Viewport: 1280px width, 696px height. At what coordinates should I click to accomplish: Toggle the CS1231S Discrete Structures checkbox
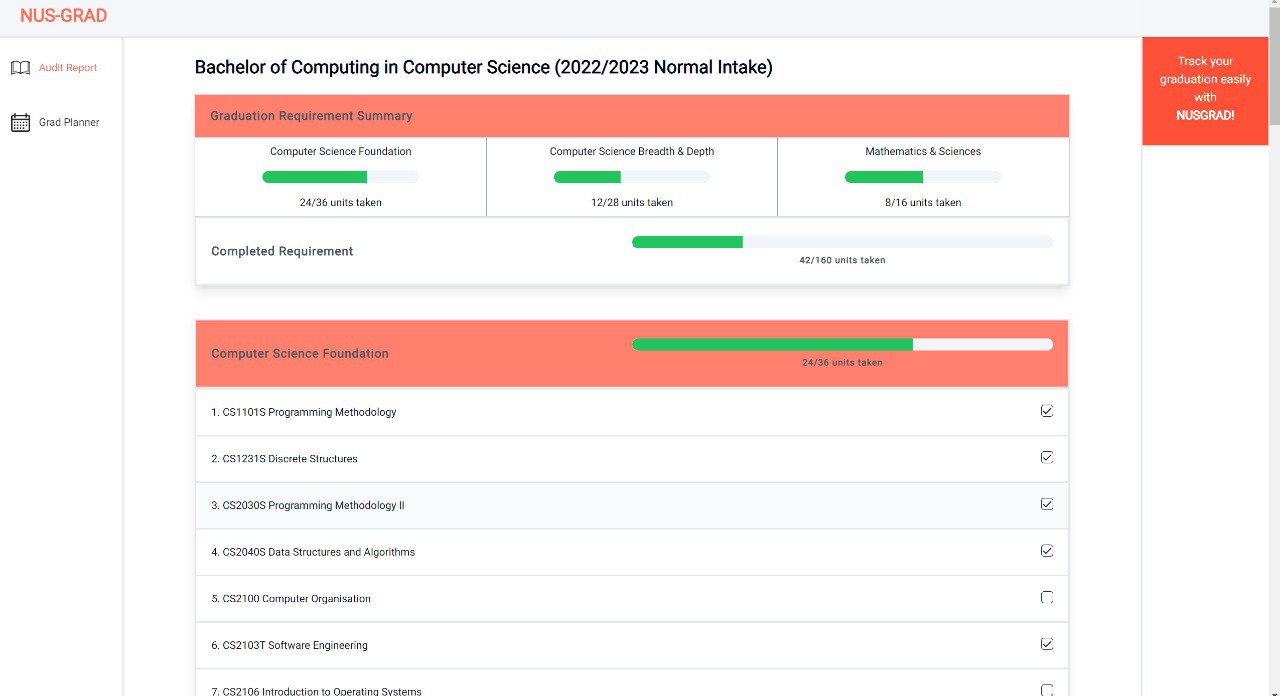pyautogui.click(x=1047, y=457)
